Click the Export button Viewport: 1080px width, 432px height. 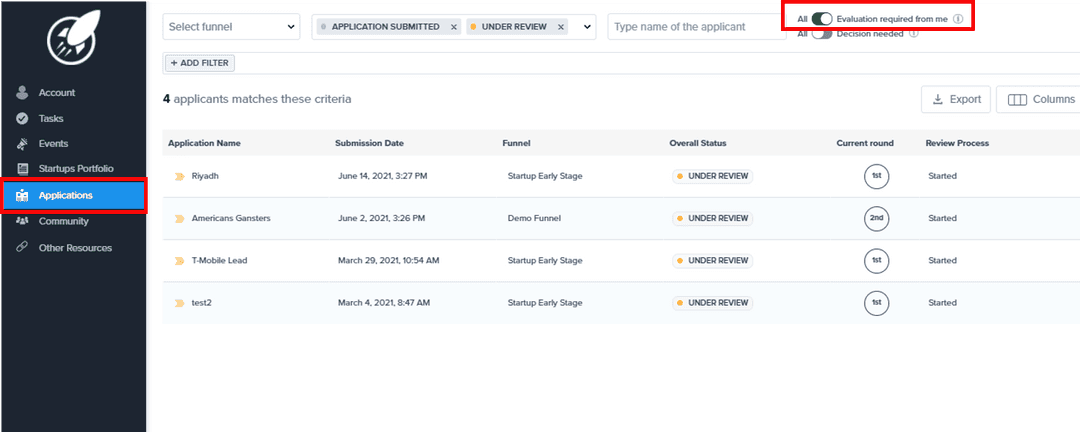[x=956, y=99]
